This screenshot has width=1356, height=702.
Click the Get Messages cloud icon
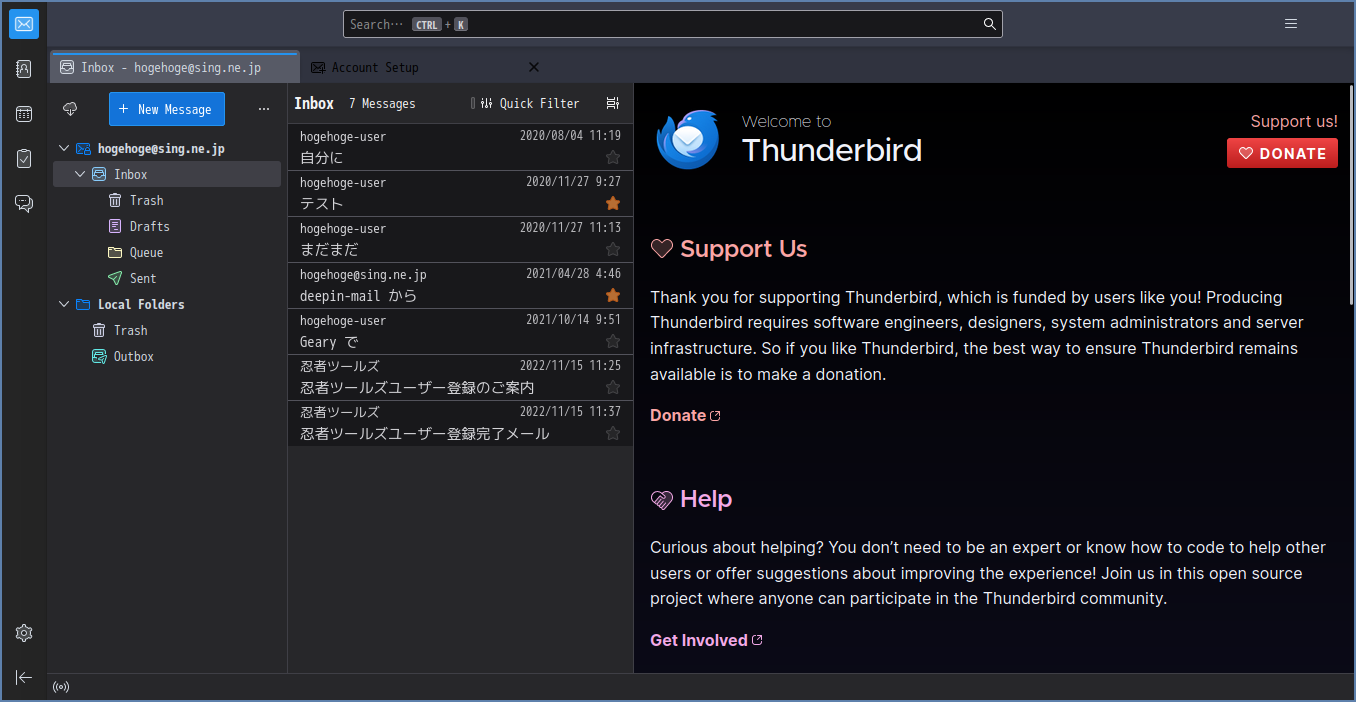point(70,109)
